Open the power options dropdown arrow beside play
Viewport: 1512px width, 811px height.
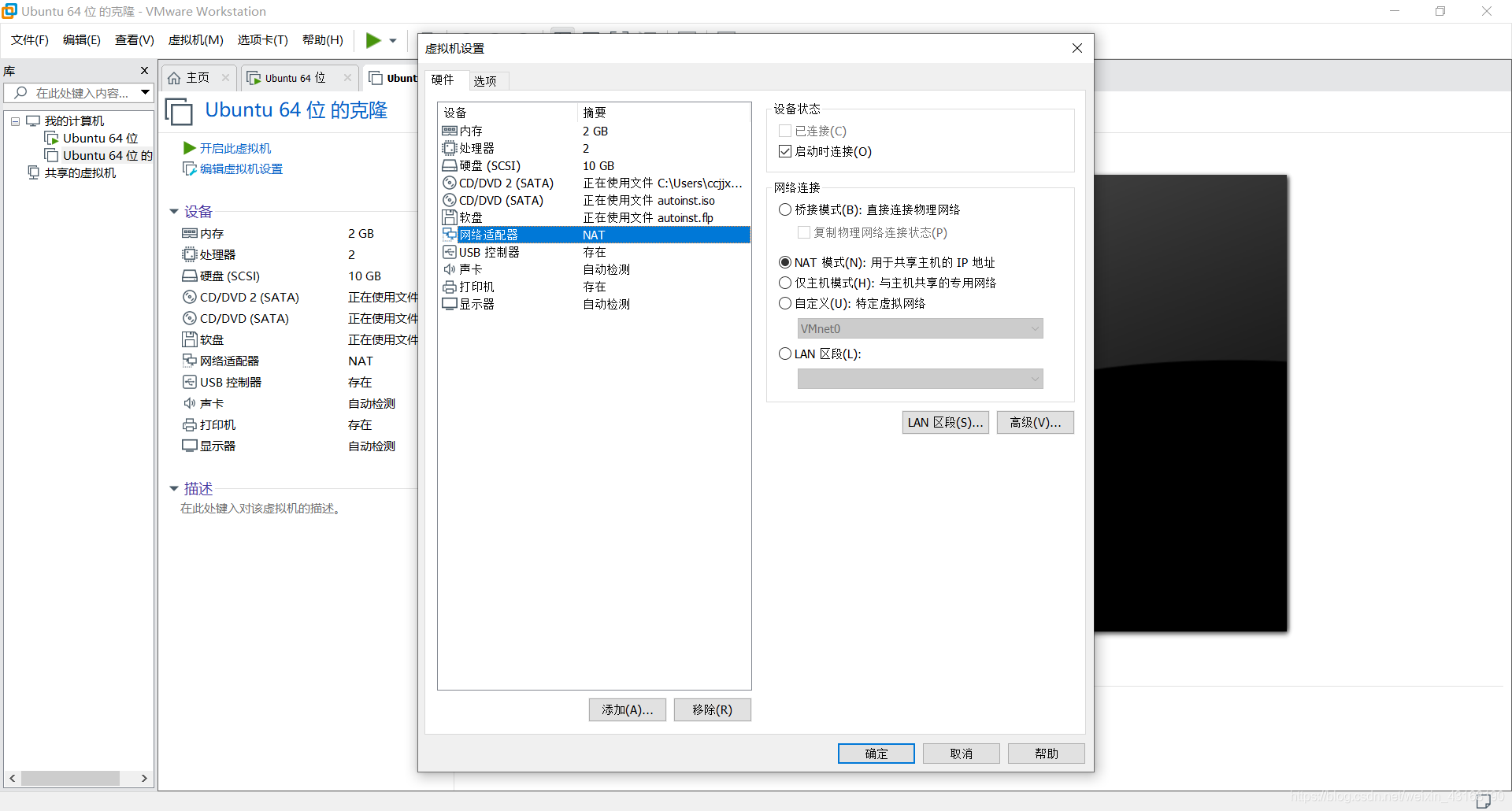point(393,41)
